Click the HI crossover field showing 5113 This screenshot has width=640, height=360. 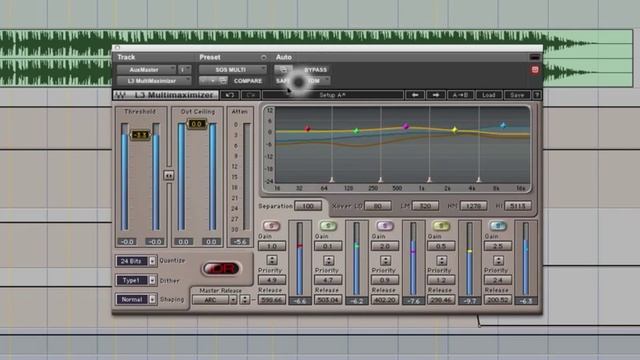coord(518,206)
